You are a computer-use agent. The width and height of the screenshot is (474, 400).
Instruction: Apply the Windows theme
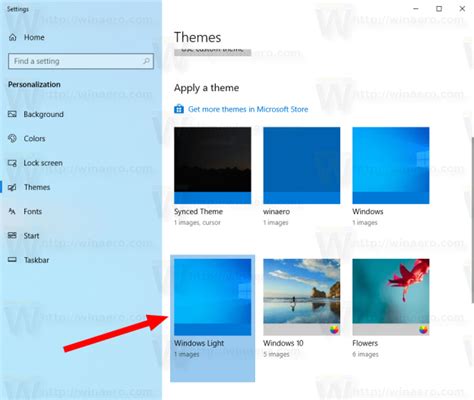[391, 165]
